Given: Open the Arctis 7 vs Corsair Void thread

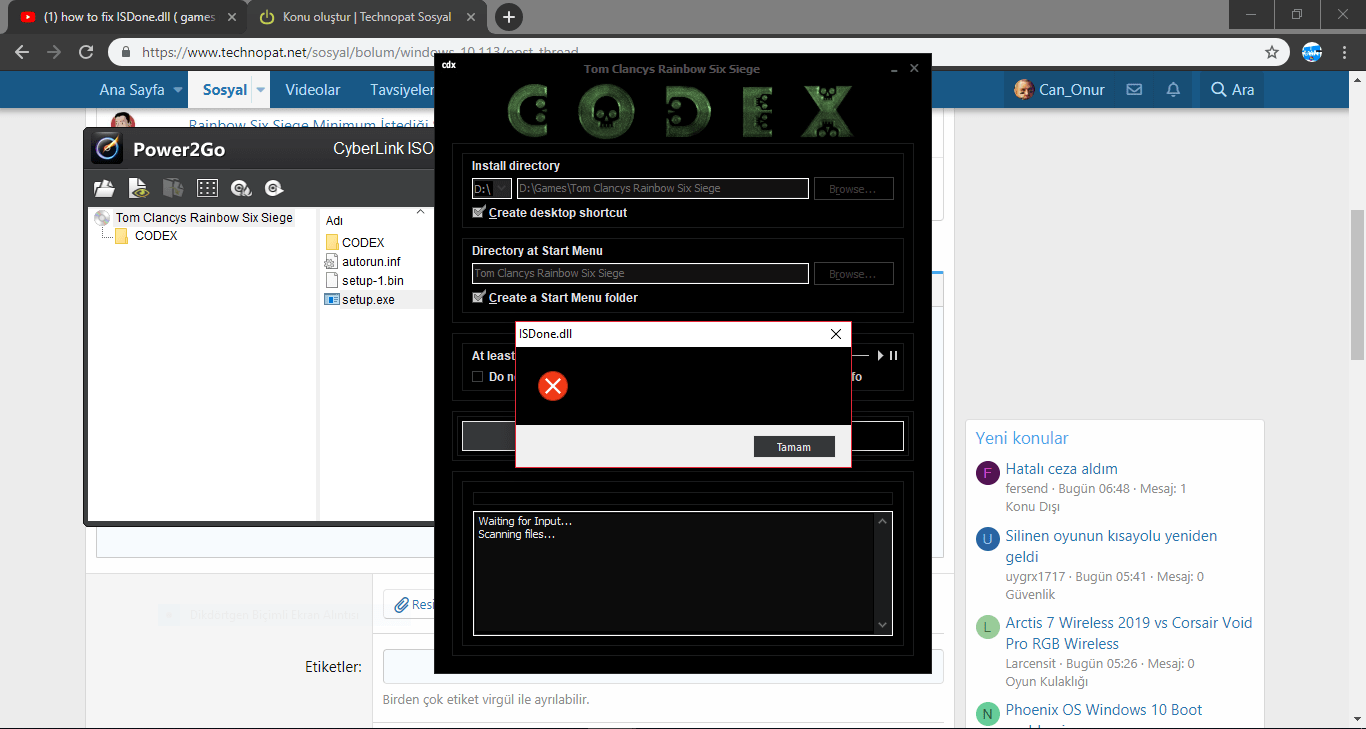Looking at the screenshot, I should point(1129,633).
